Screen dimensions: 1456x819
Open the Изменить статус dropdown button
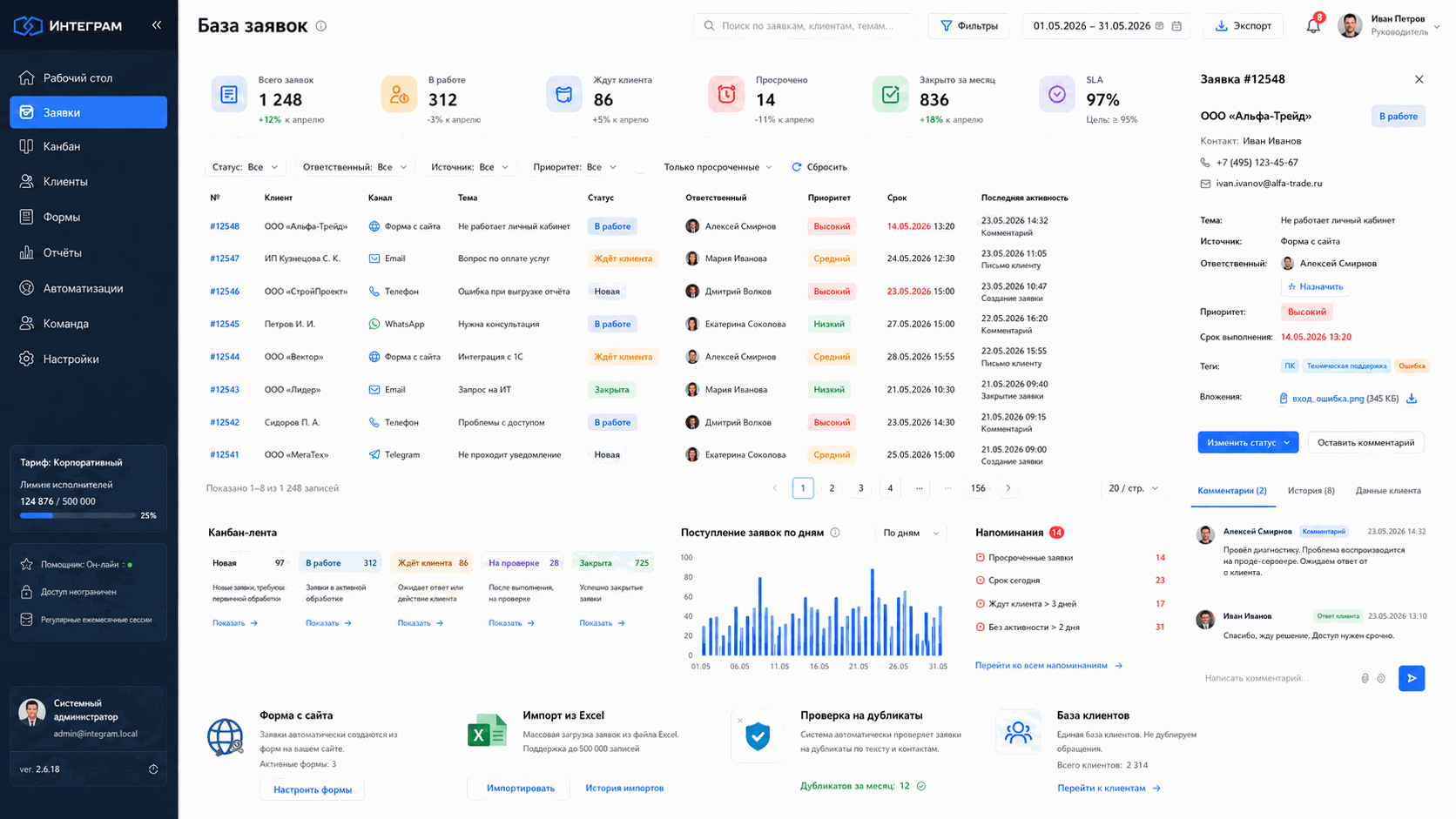pos(1248,442)
